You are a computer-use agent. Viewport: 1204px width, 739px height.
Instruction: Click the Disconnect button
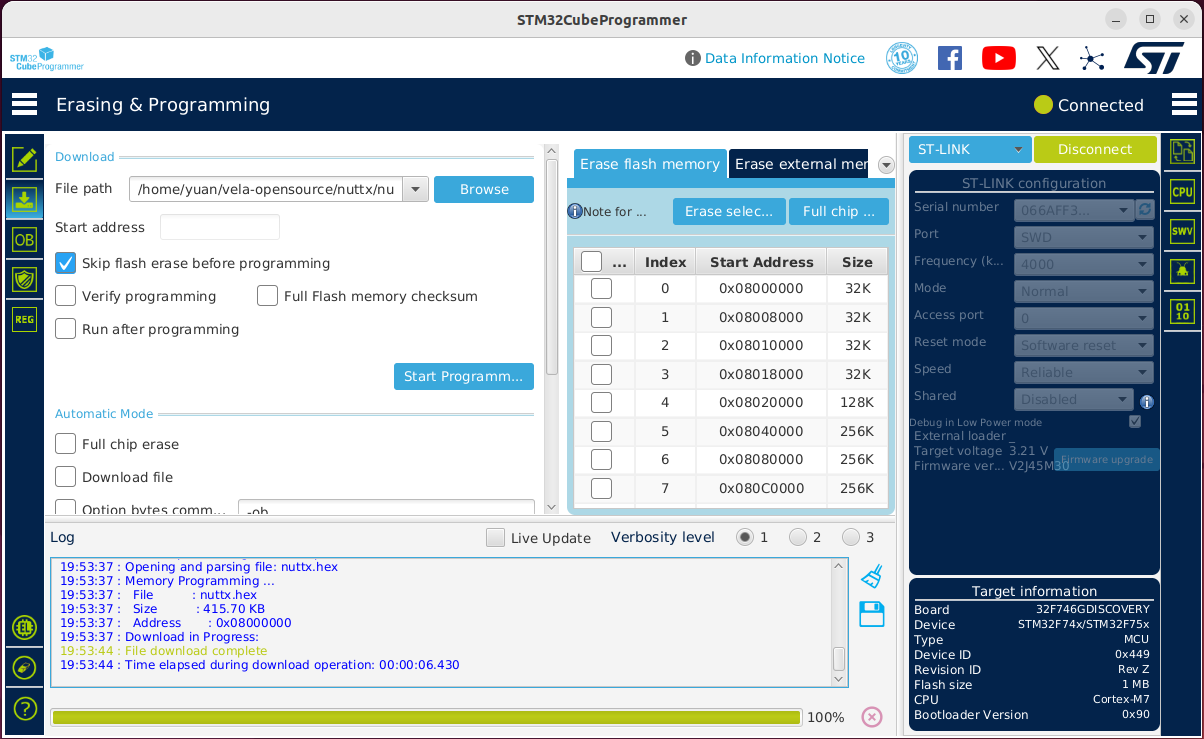click(x=1095, y=149)
